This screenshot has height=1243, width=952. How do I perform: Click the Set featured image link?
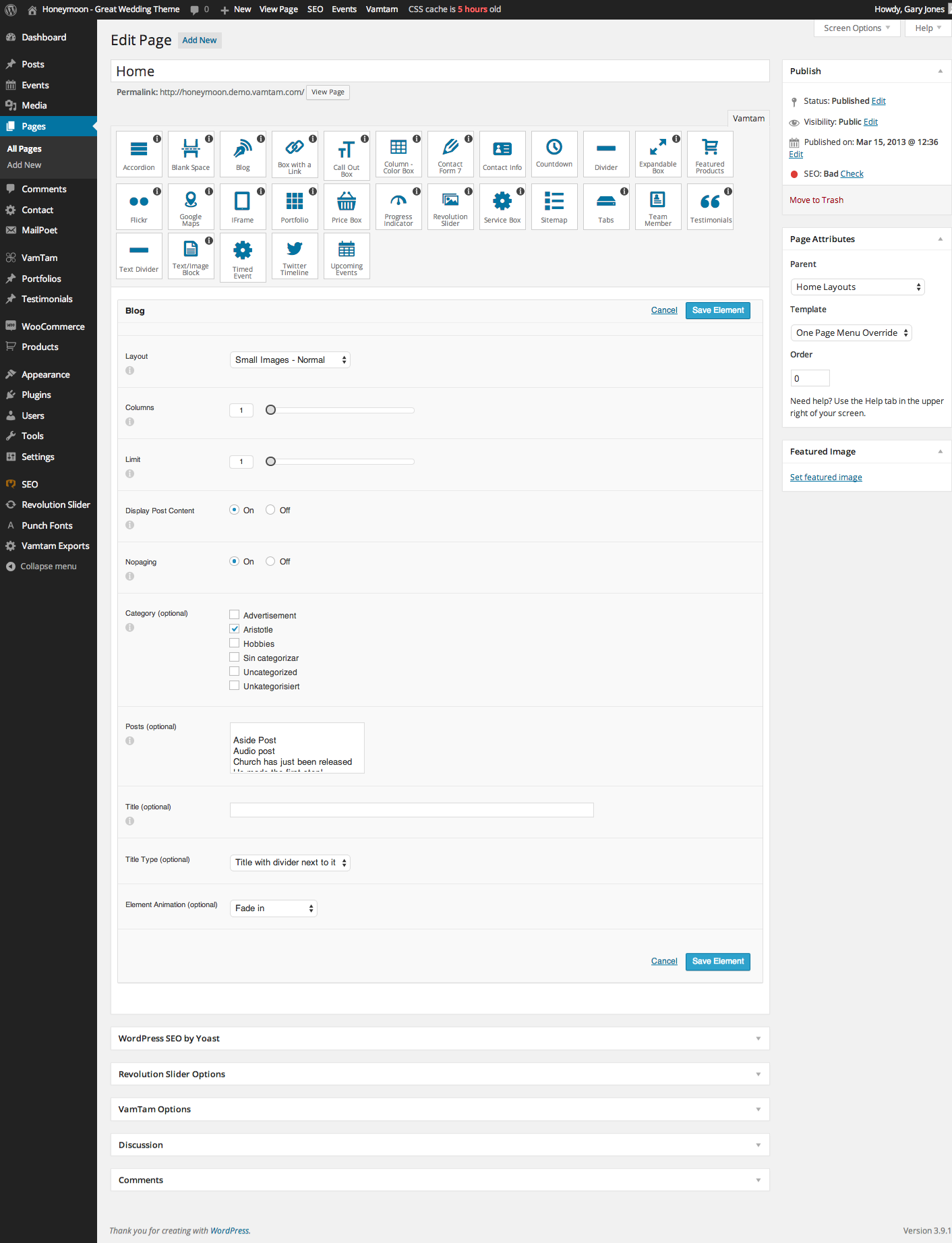pos(826,478)
